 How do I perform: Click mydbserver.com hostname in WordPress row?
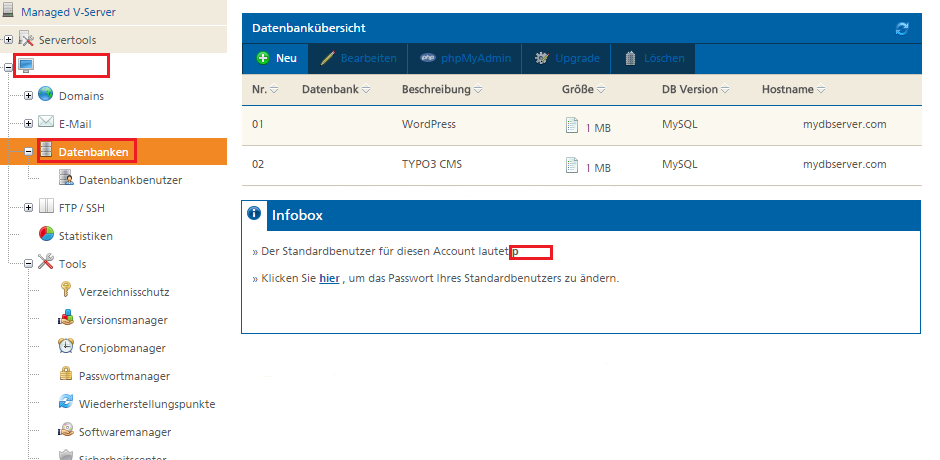click(x=845, y=124)
